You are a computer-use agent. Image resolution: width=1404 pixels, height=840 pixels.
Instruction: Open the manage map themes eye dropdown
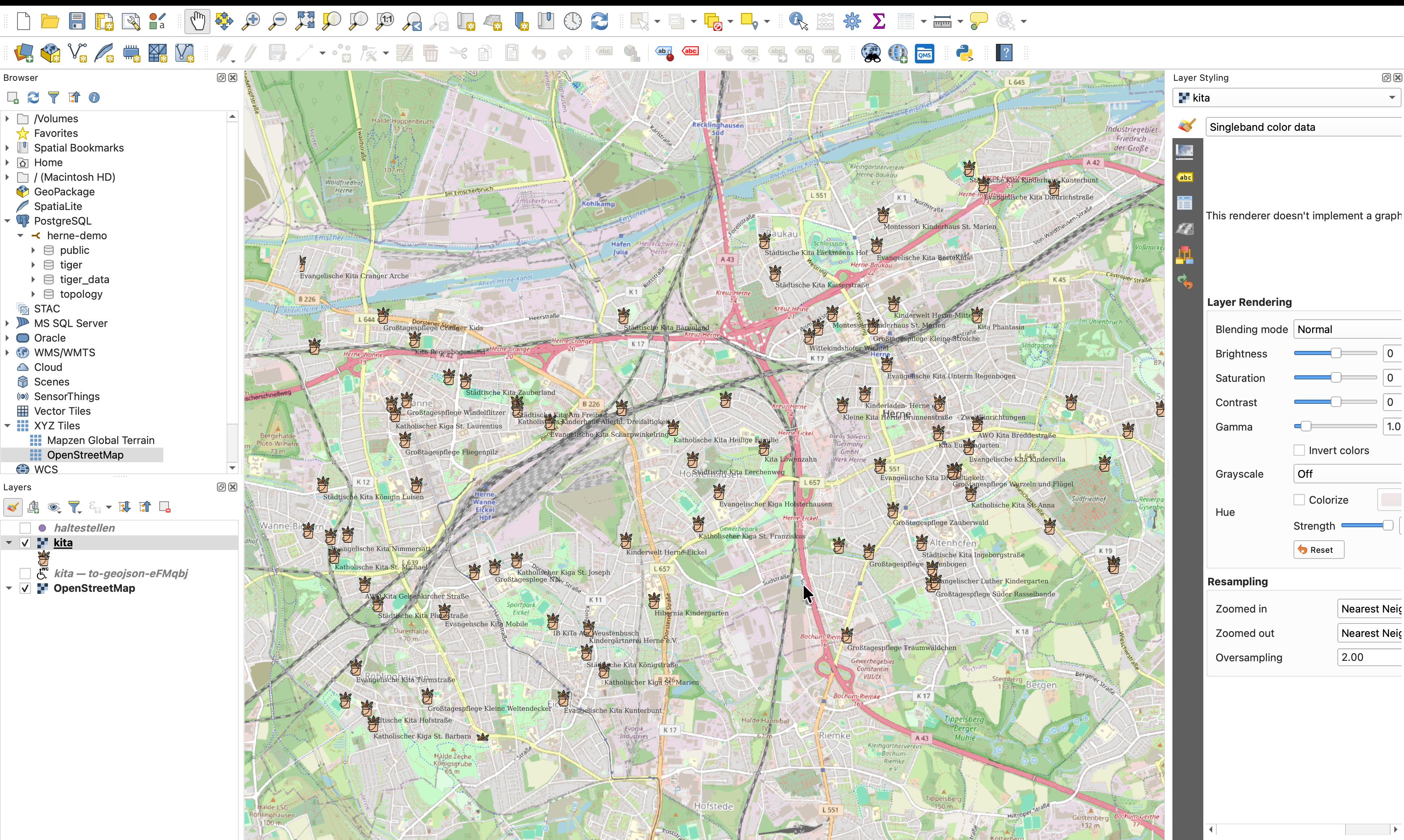click(54, 507)
